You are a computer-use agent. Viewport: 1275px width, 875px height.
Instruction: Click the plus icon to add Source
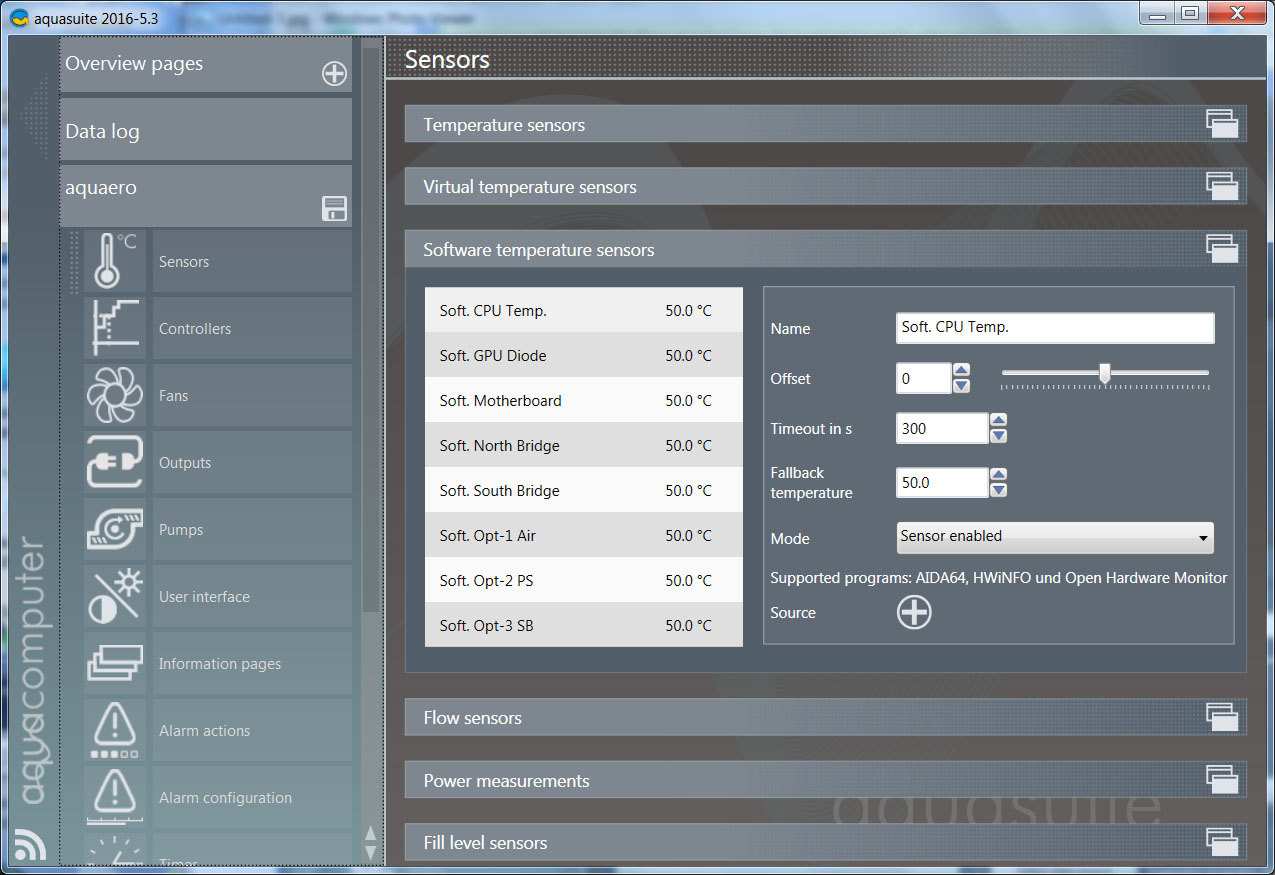(x=914, y=613)
